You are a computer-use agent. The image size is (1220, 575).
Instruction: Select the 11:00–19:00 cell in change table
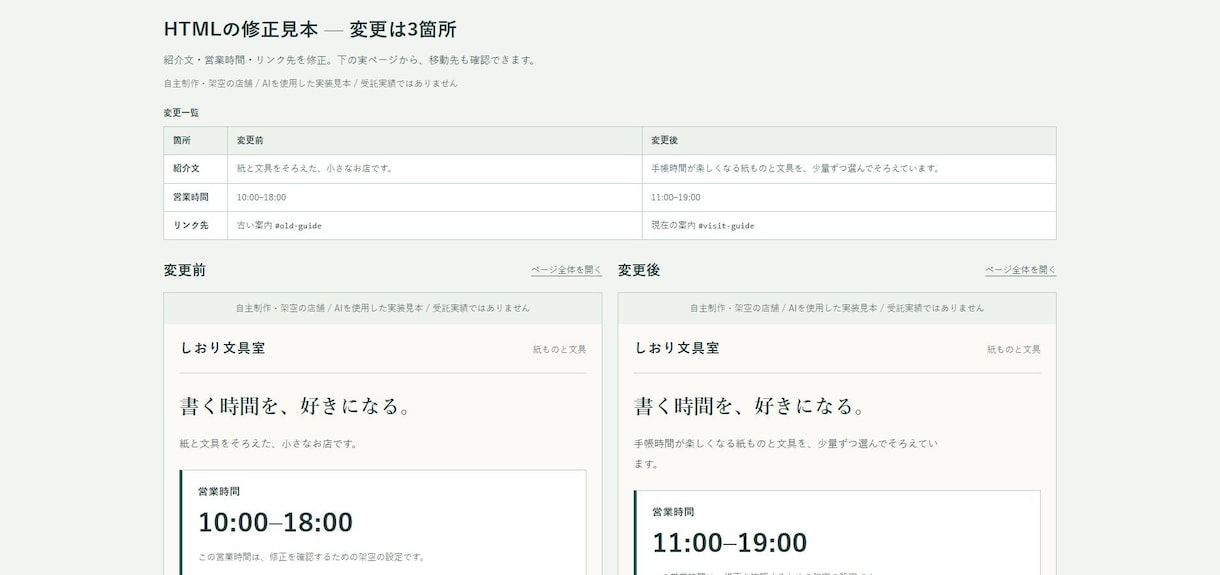pos(848,197)
